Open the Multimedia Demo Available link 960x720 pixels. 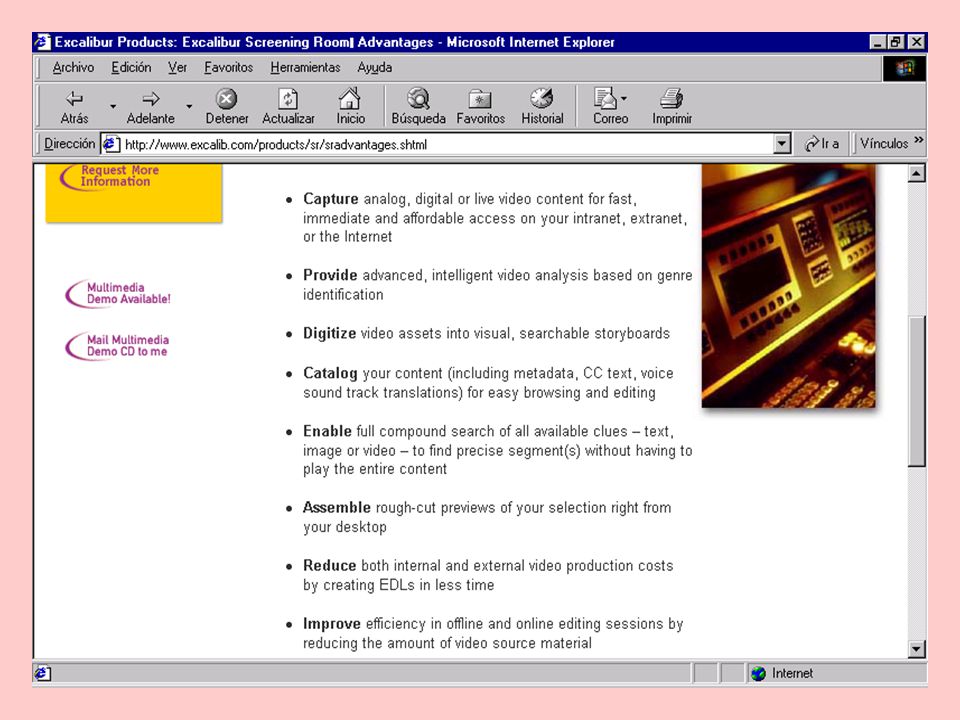118,293
